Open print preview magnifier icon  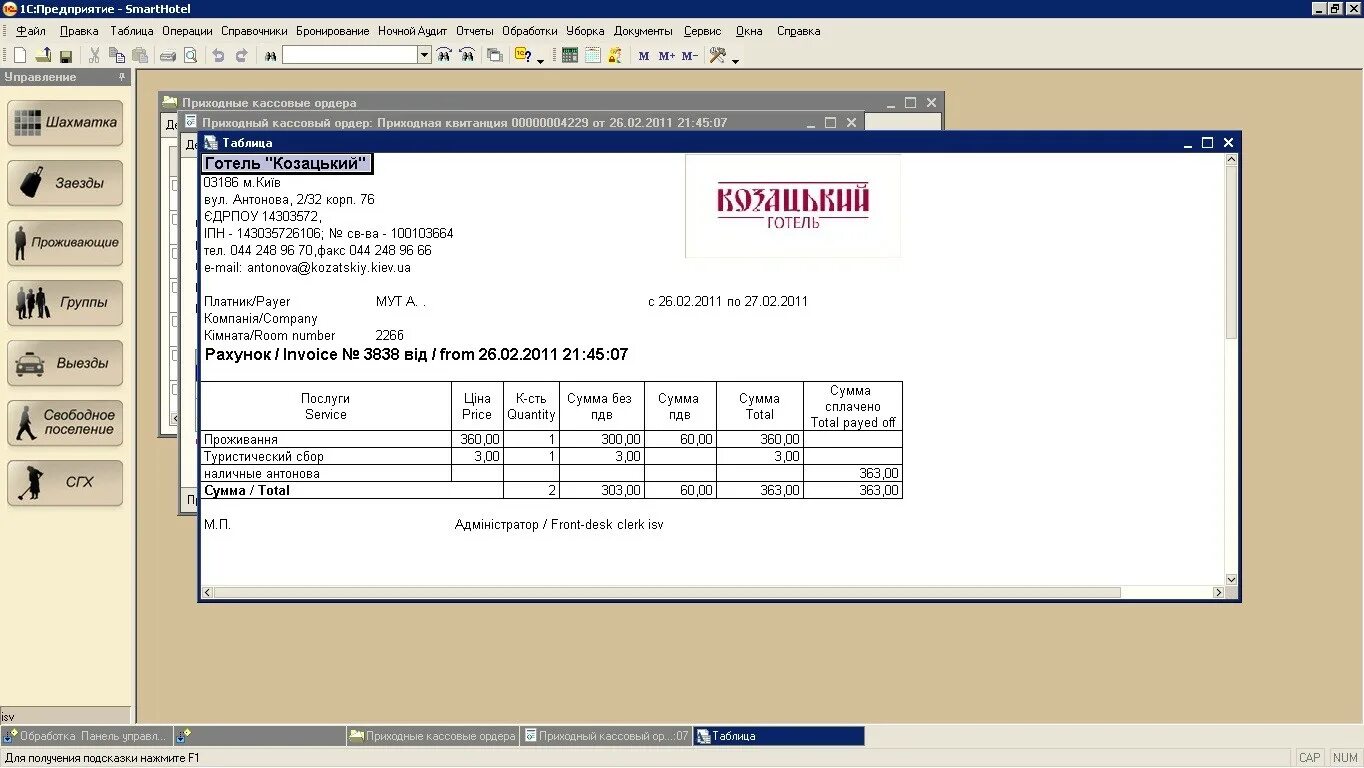190,56
